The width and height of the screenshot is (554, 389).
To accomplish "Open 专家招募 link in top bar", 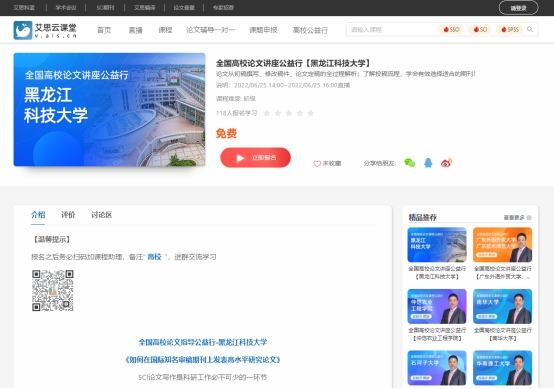I will pyautogui.click(x=223, y=8).
